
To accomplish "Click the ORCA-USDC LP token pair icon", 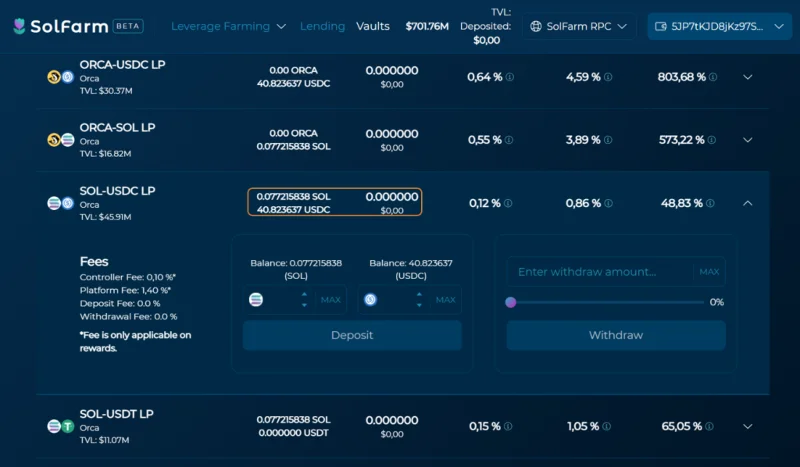I will click(x=61, y=77).
